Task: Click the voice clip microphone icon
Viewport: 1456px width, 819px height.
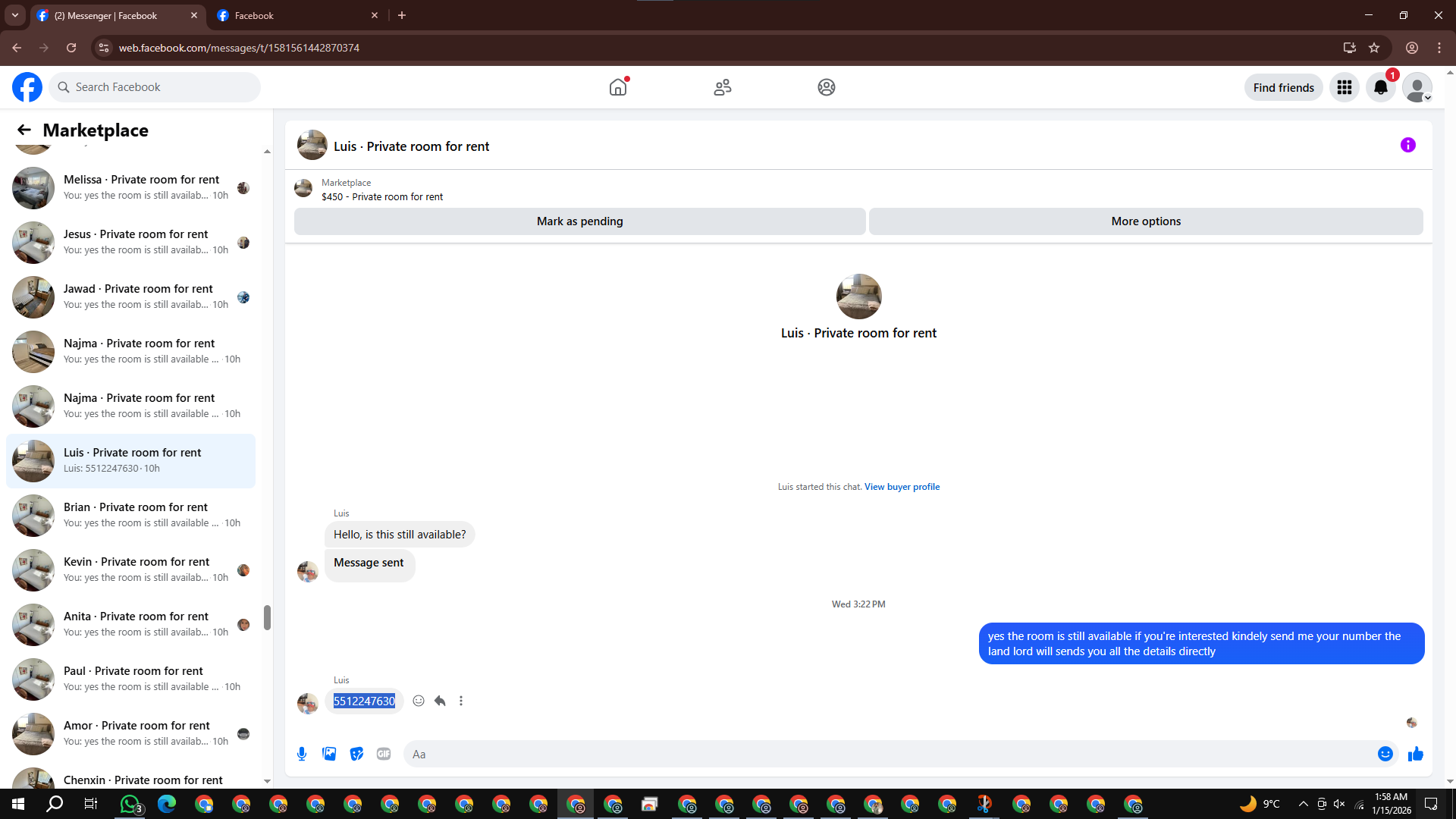Action: (x=302, y=754)
